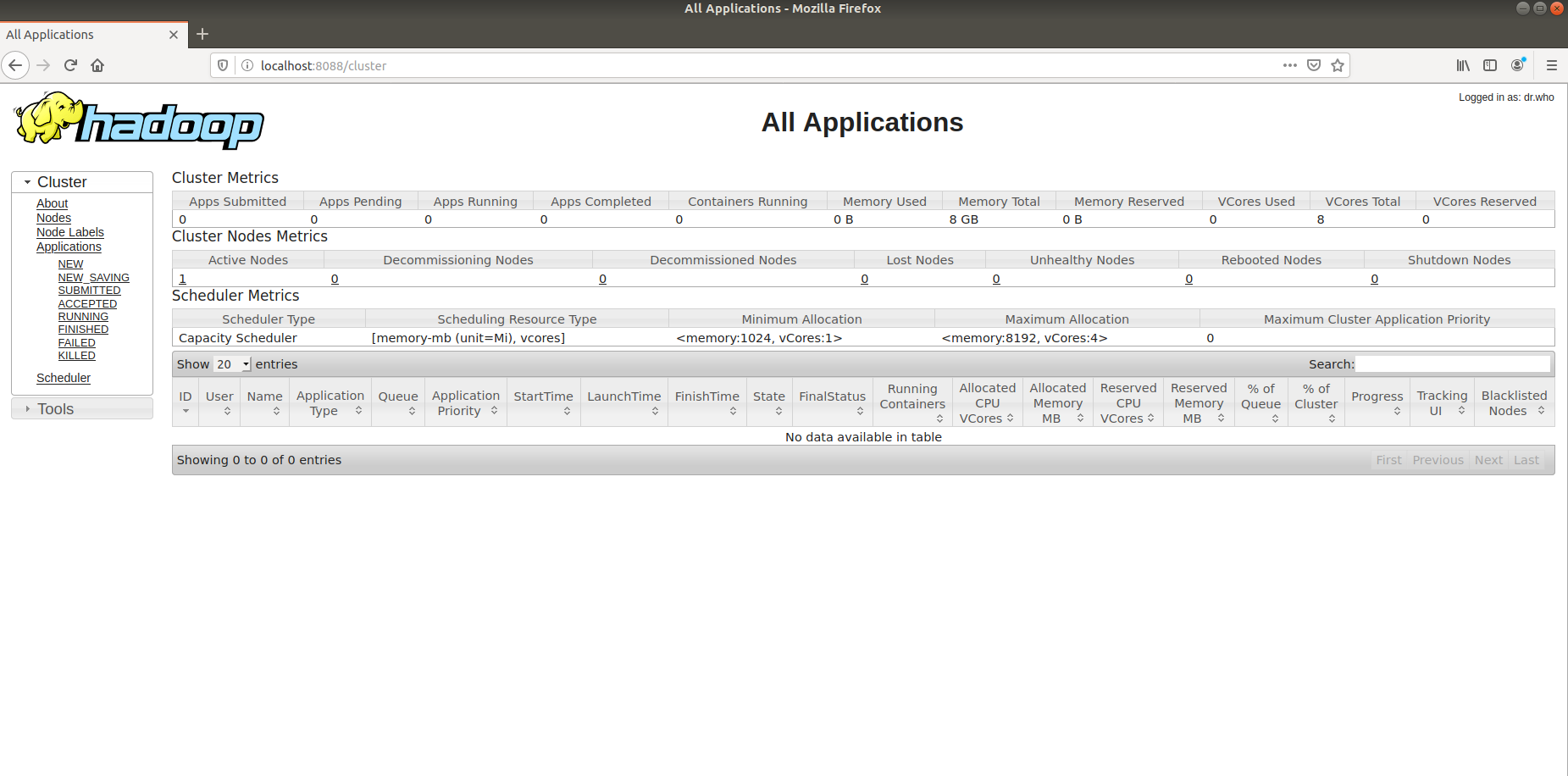The image size is (1568, 776).
Task: Open page actions three-dot menu
Action: [x=1290, y=65]
